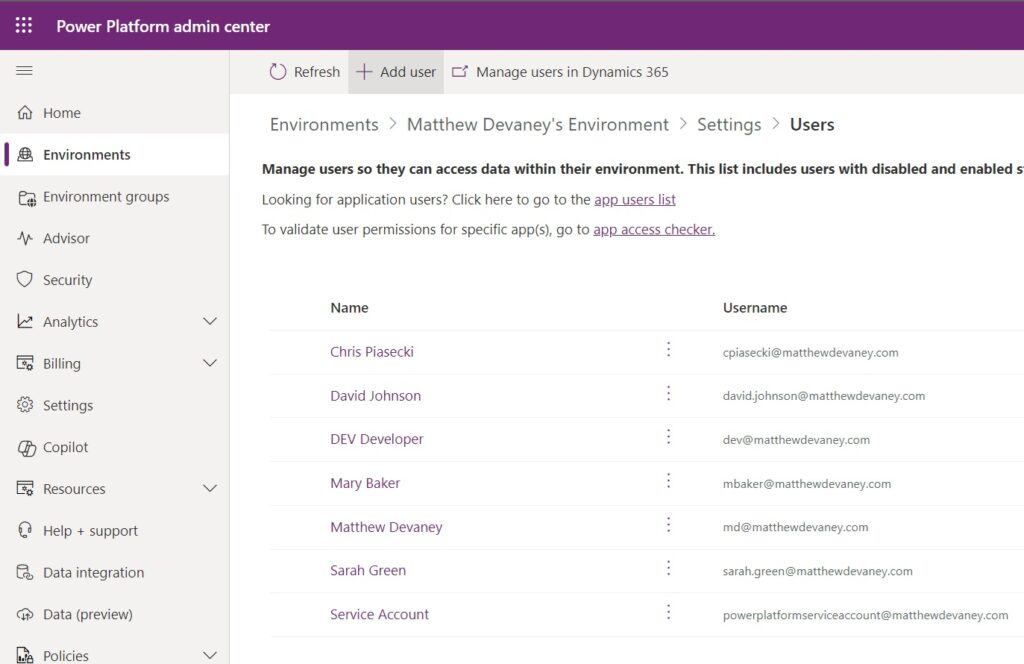This screenshot has width=1024, height=664.
Task: Open the app launcher waffle icon
Action: (x=24, y=25)
